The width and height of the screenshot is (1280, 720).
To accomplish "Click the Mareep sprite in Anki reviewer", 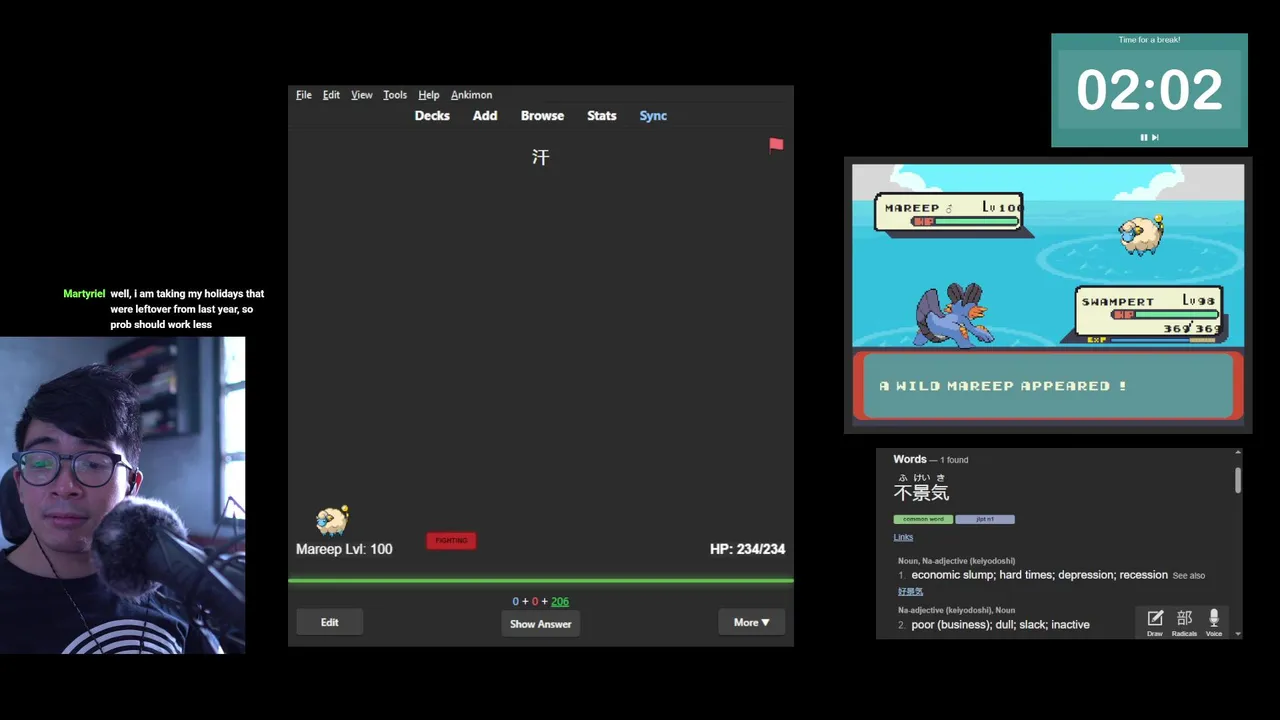I will [332, 520].
